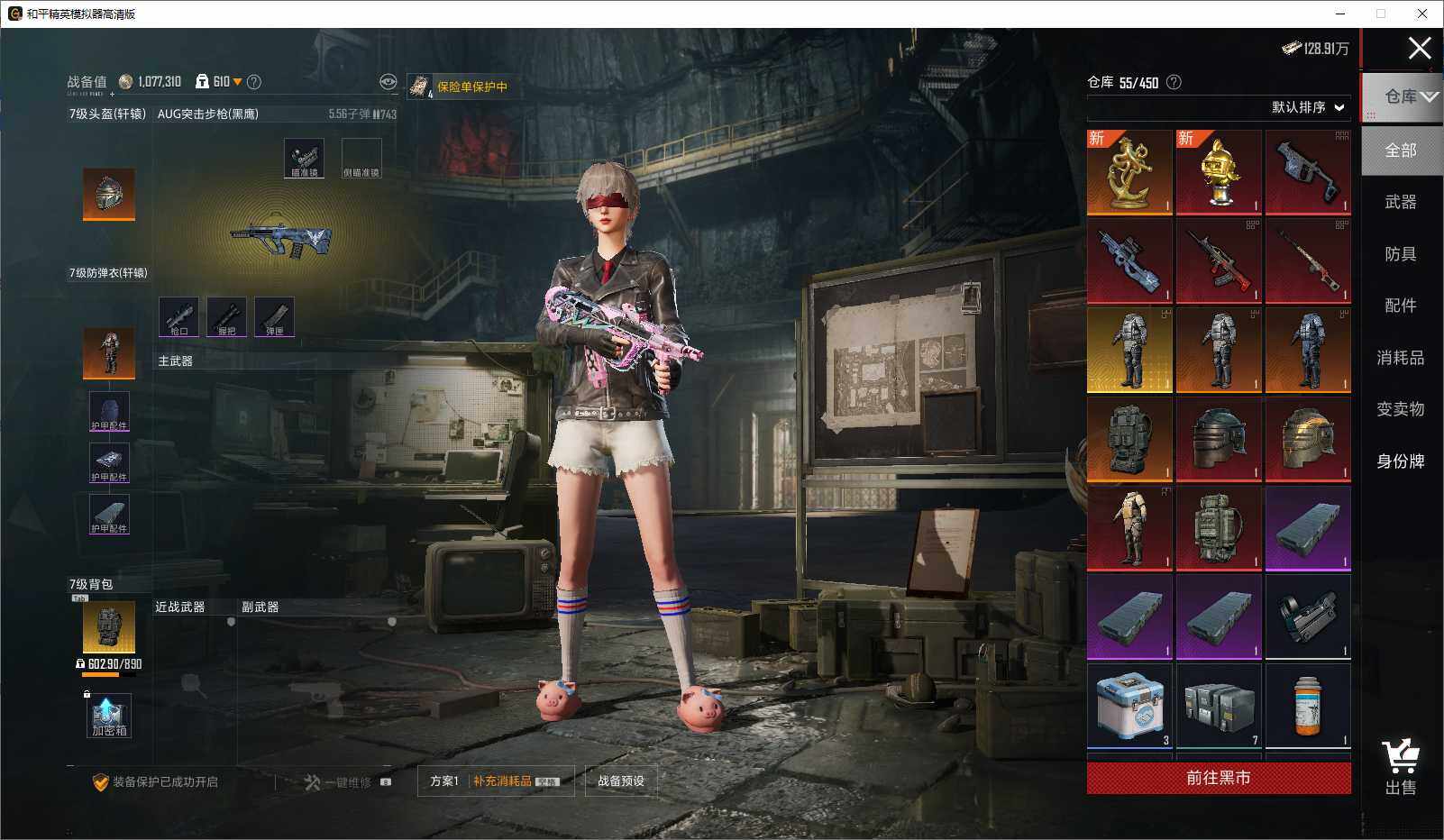Select the blue AUG rifle warehouse item
The height and width of the screenshot is (840, 1444).
click(1129, 261)
